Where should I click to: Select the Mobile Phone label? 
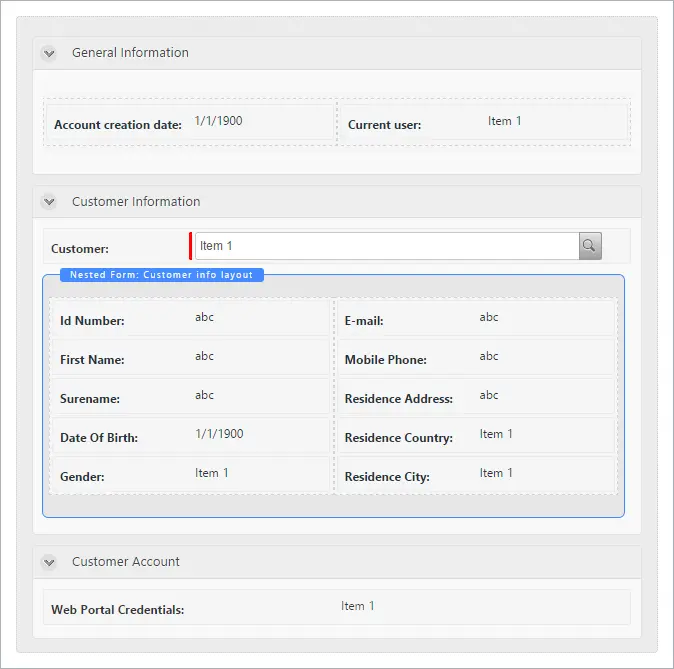(386, 360)
